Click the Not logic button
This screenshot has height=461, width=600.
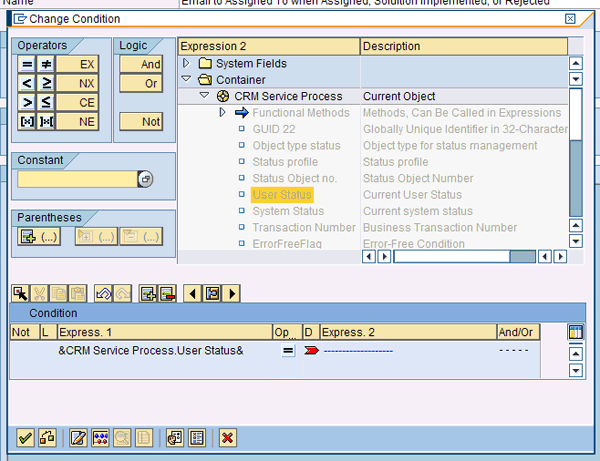[141, 121]
